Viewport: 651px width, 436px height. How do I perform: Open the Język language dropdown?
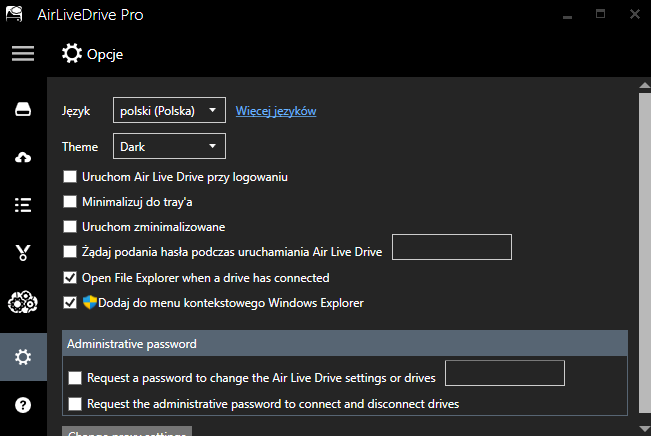169,110
